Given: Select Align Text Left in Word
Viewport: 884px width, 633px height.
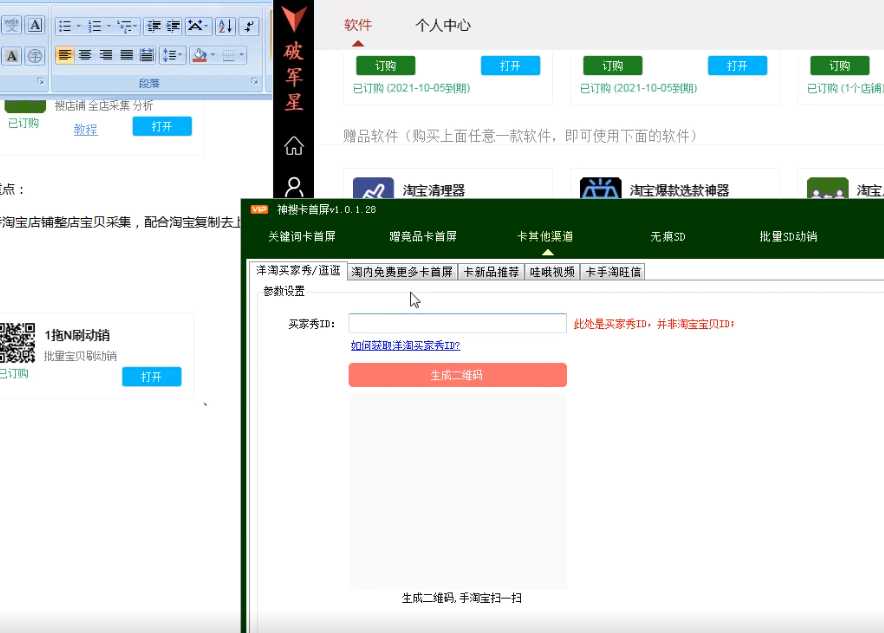Looking at the screenshot, I should point(65,55).
